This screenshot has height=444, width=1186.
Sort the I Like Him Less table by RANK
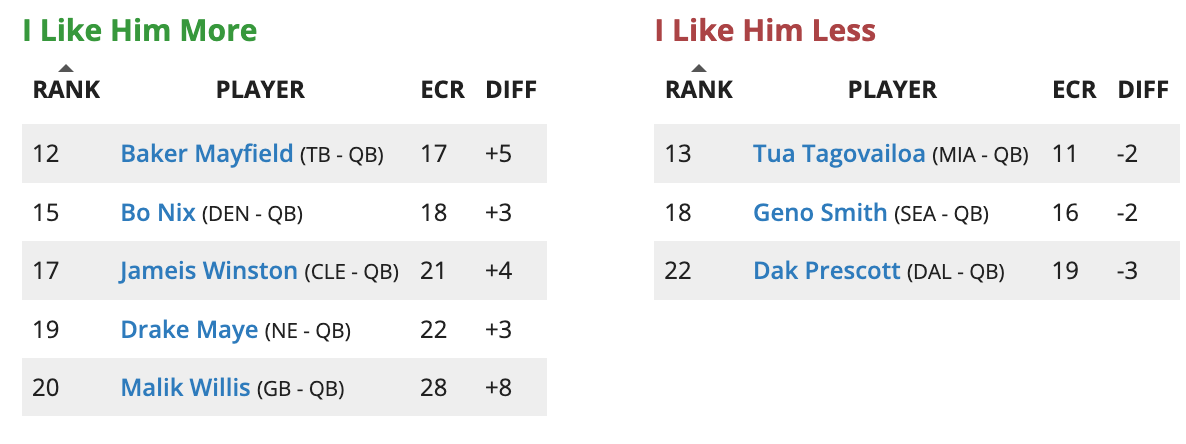pyautogui.click(x=698, y=89)
